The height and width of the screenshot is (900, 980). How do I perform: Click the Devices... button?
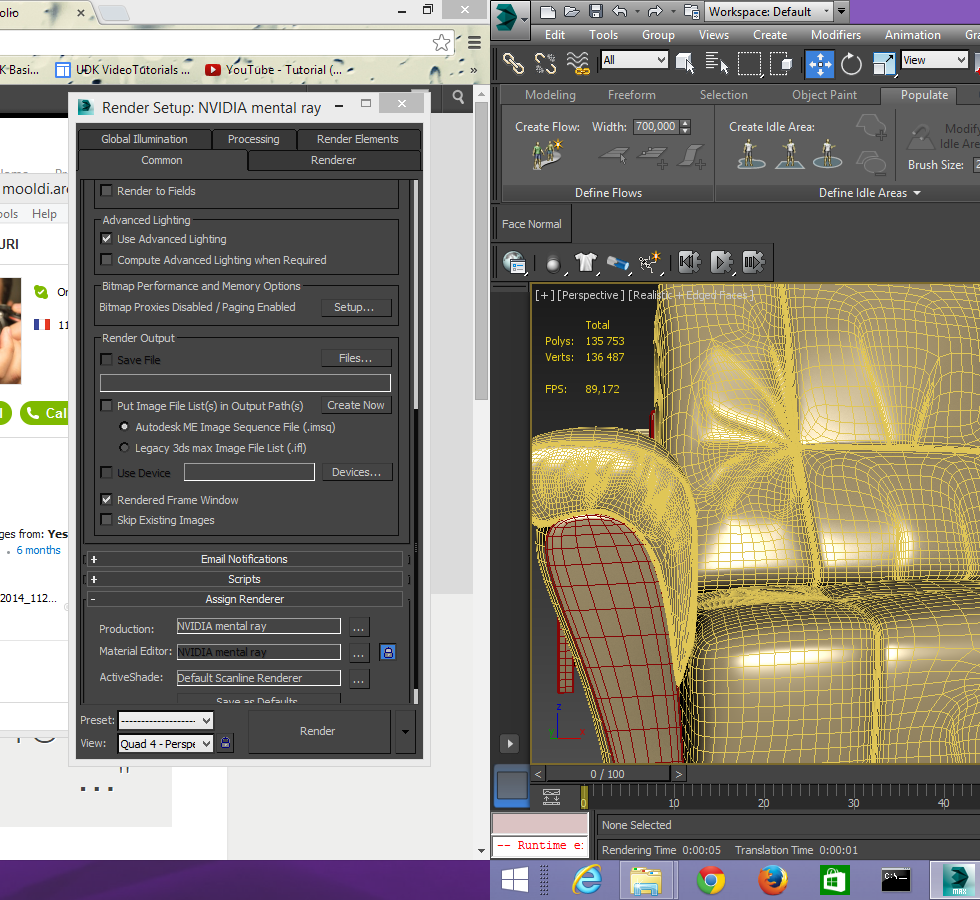click(x=356, y=472)
